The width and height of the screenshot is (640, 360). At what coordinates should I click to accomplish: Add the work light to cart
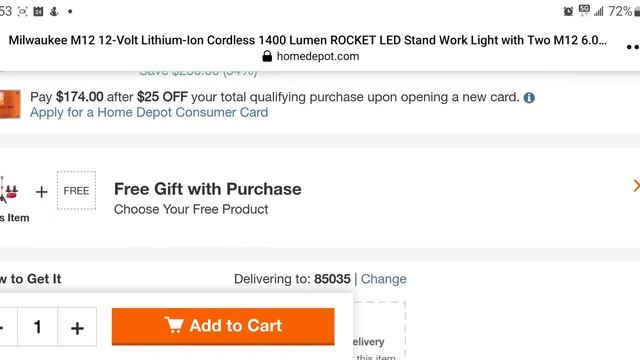point(223,327)
